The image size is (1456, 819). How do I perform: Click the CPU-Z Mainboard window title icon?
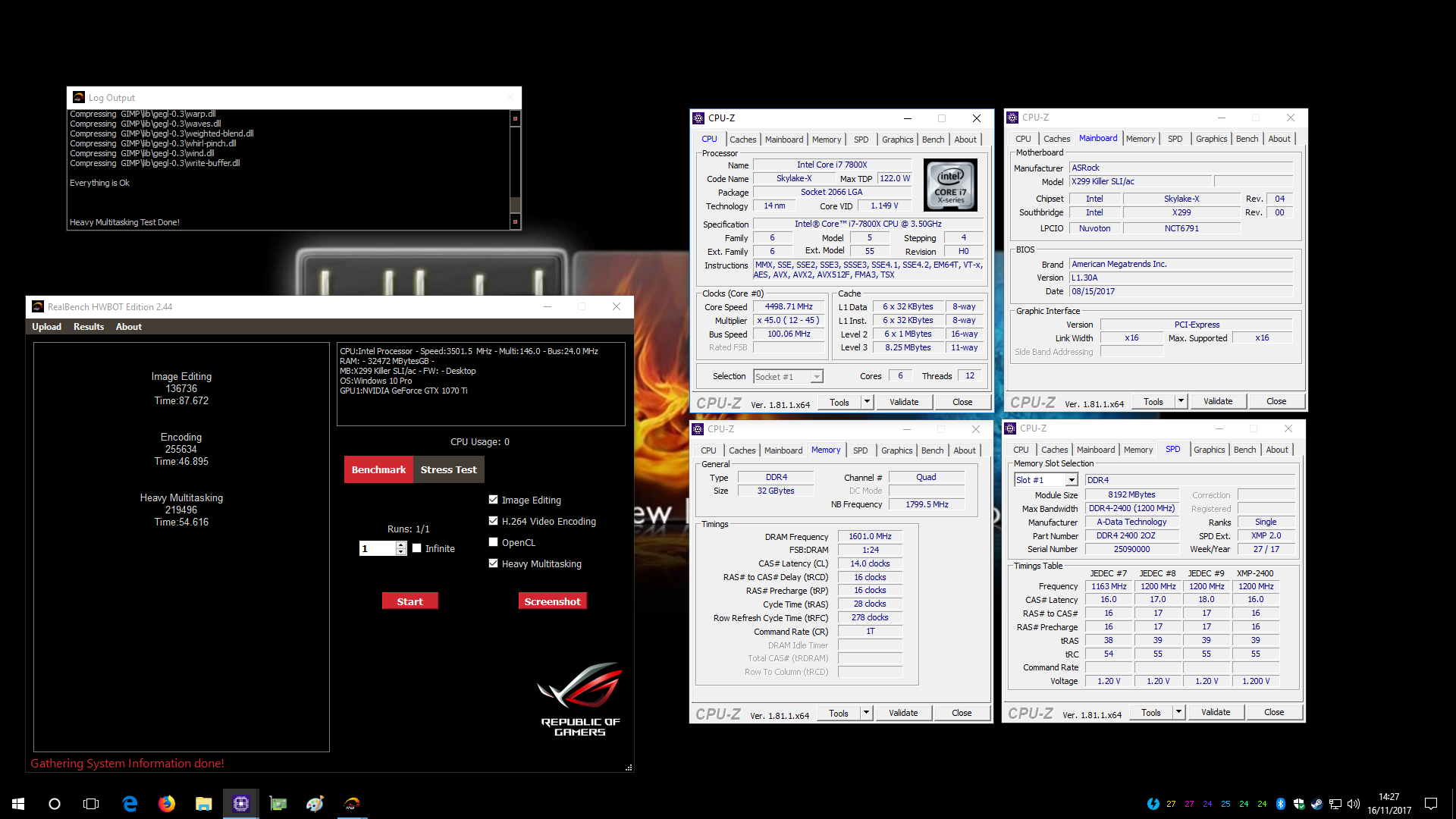coord(1012,118)
